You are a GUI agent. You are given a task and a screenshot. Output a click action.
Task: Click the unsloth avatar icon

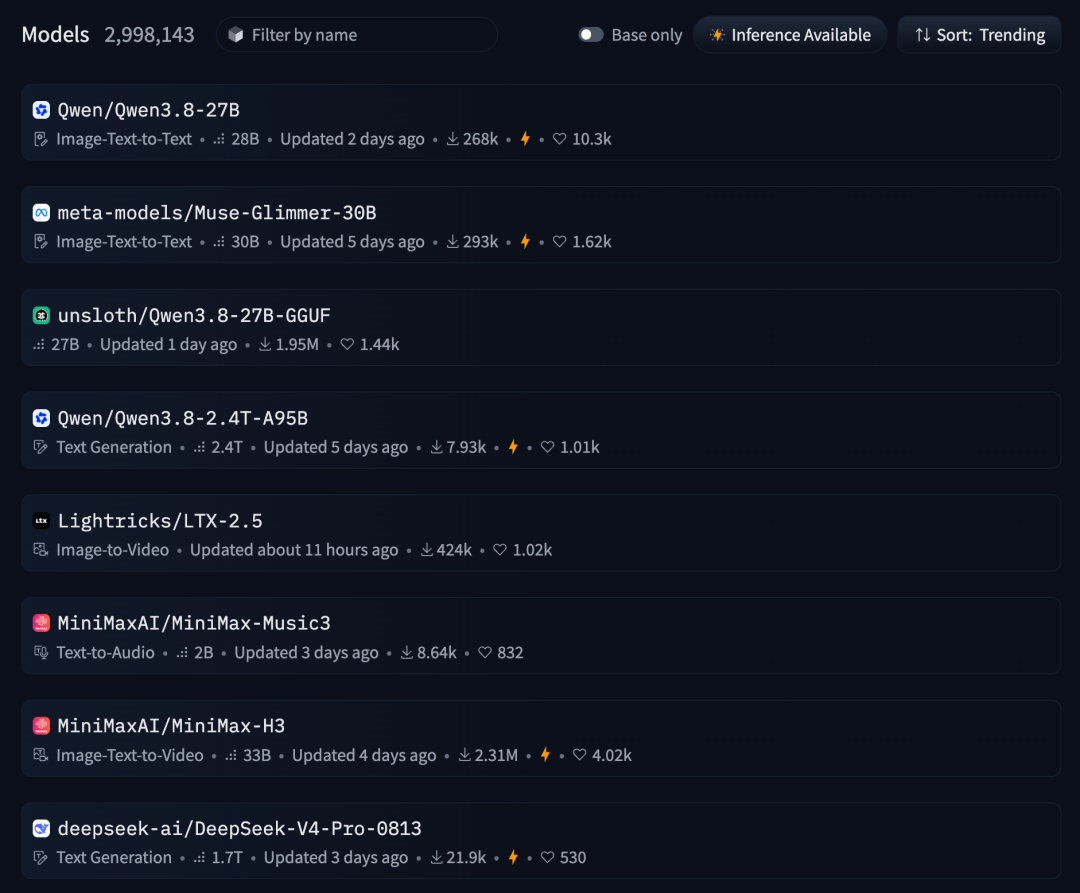(x=41, y=315)
